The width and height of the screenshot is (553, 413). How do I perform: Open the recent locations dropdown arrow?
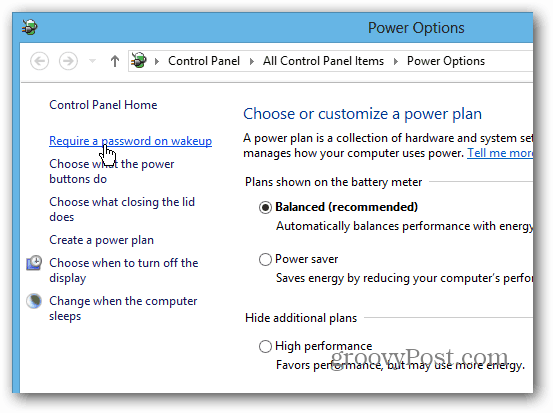pos(92,61)
